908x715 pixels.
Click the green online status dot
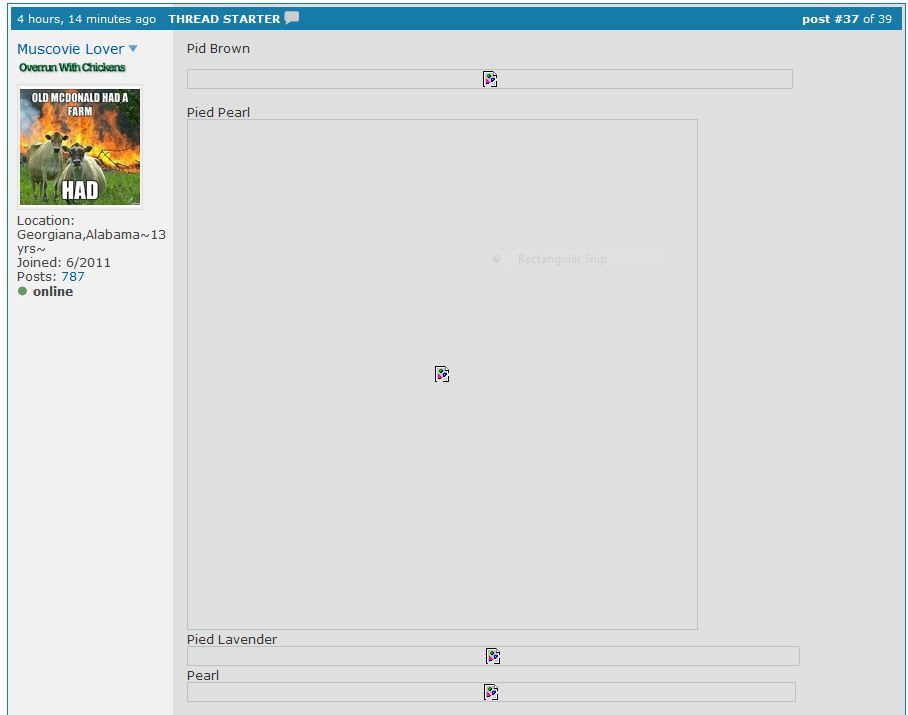[23, 292]
